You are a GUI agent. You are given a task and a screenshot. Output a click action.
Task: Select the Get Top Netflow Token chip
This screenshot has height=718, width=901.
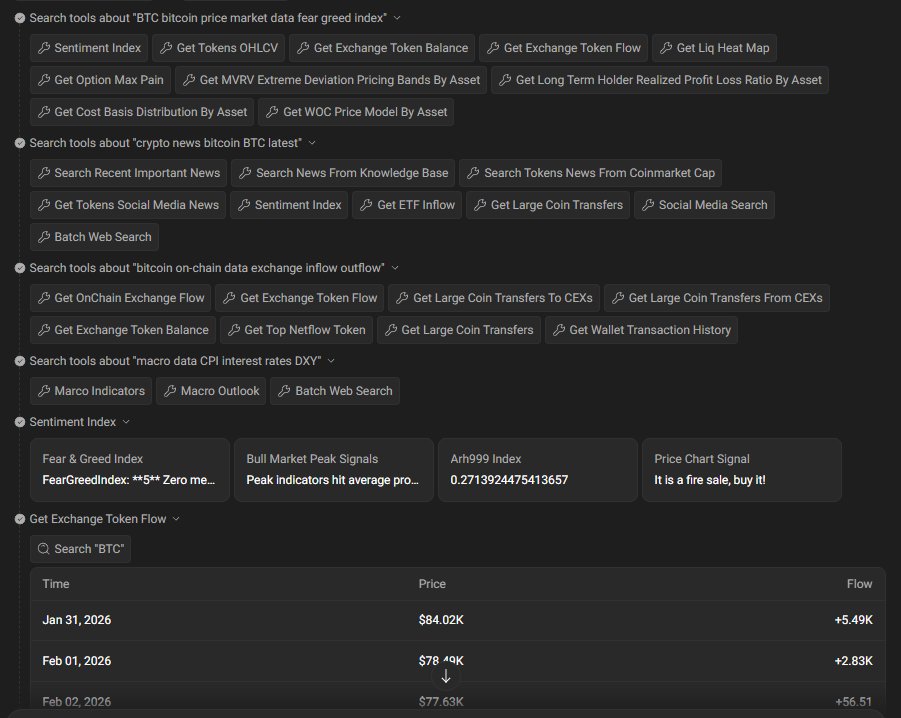(x=297, y=330)
